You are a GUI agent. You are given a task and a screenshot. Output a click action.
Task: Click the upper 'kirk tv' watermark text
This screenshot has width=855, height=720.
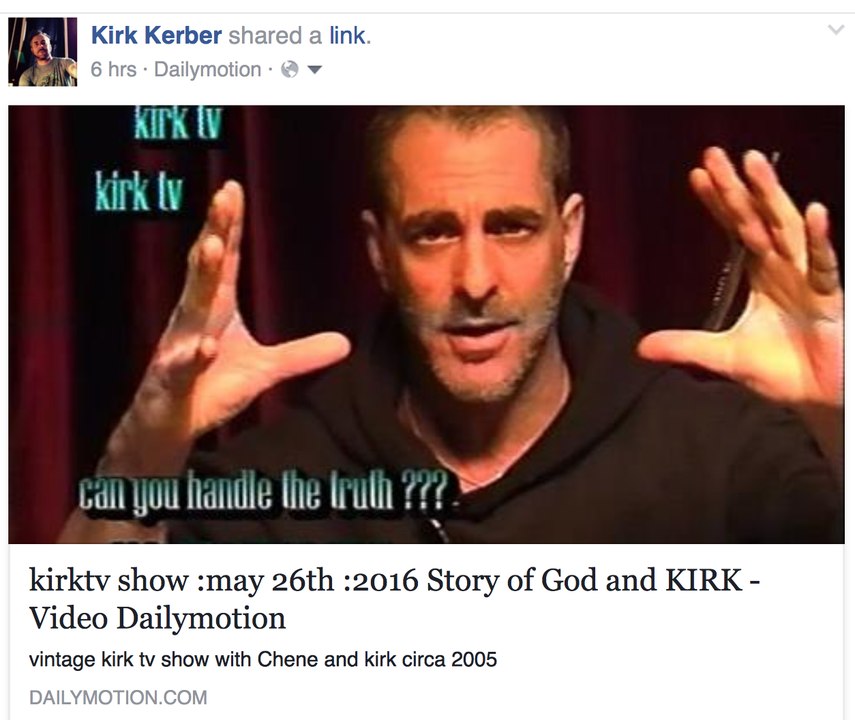[178, 122]
